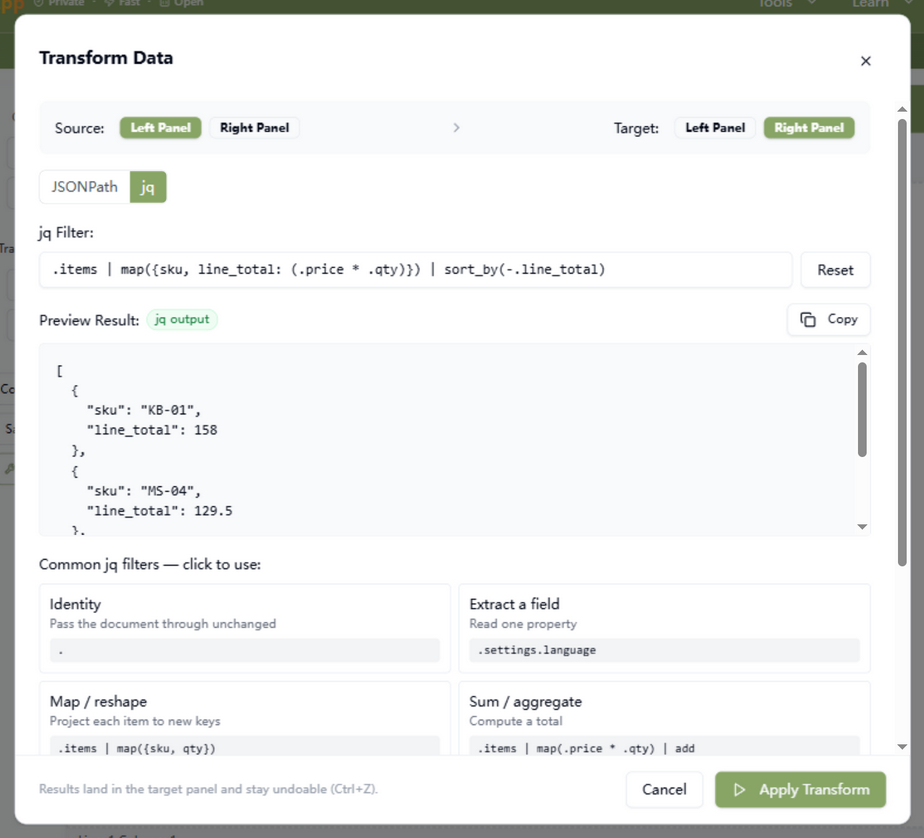Click the map(.price * .qty) | add snippet
This screenshot has width=924, height=838.
coord(664,746)
